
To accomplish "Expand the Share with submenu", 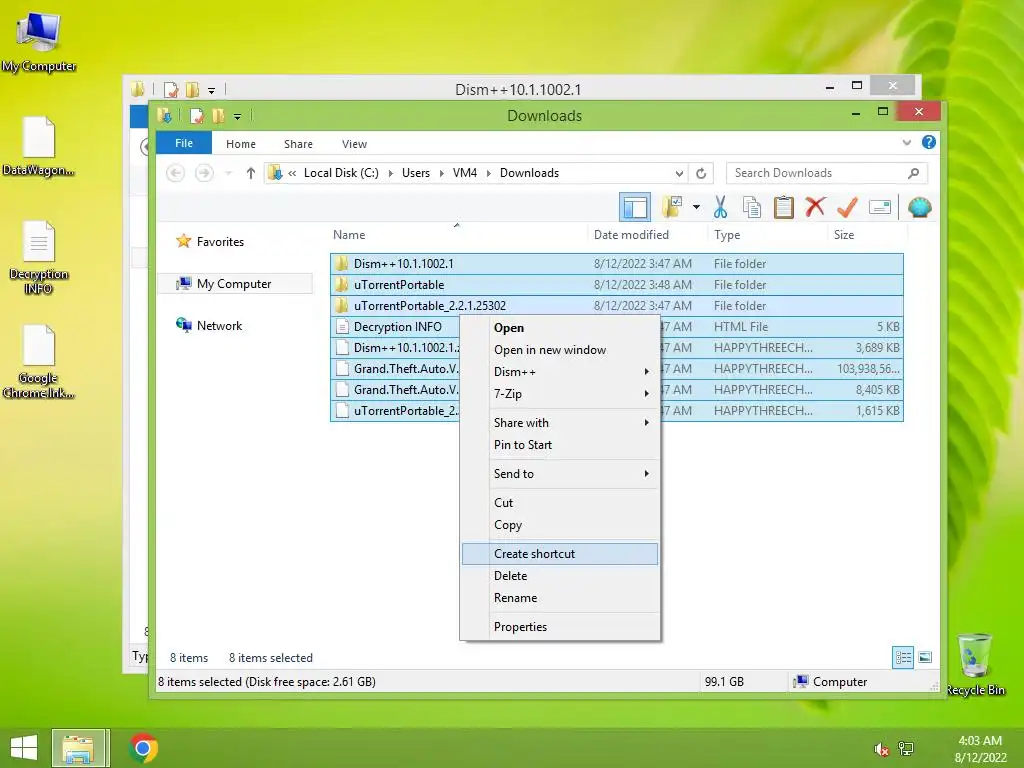I will 560,423.
